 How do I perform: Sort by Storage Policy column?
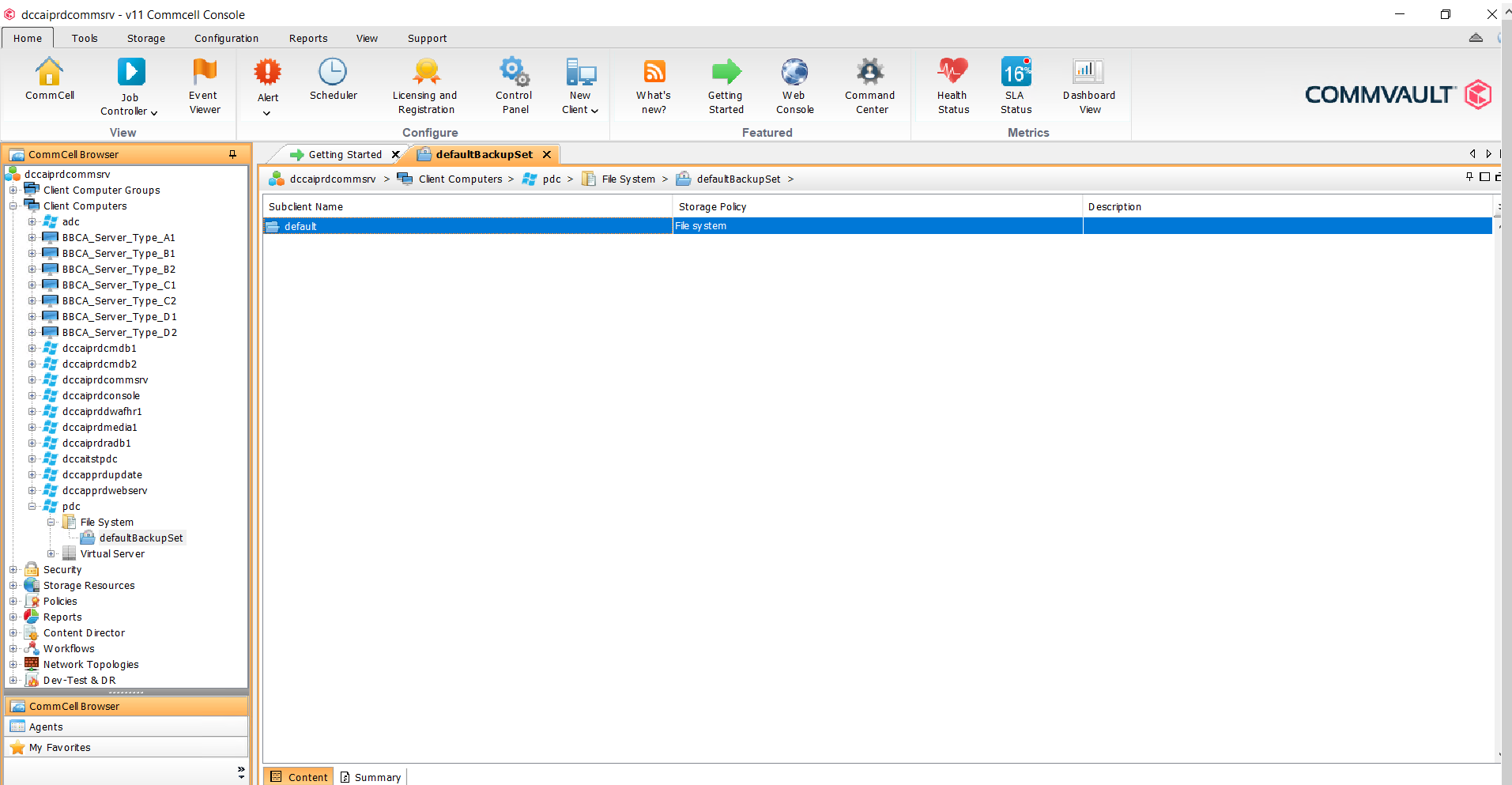pos(877,206)
